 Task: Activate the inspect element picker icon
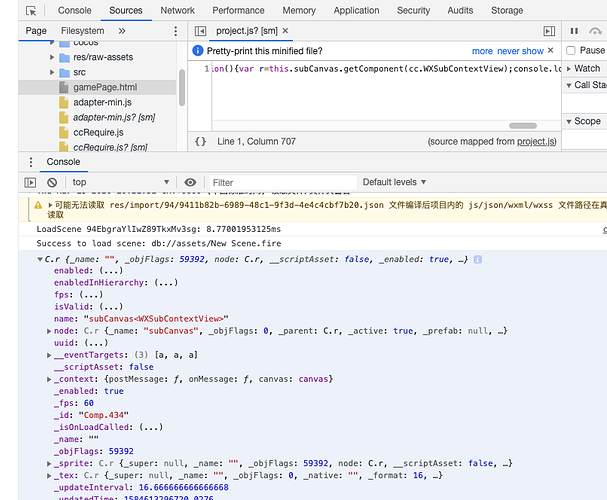tap(31, 11)
